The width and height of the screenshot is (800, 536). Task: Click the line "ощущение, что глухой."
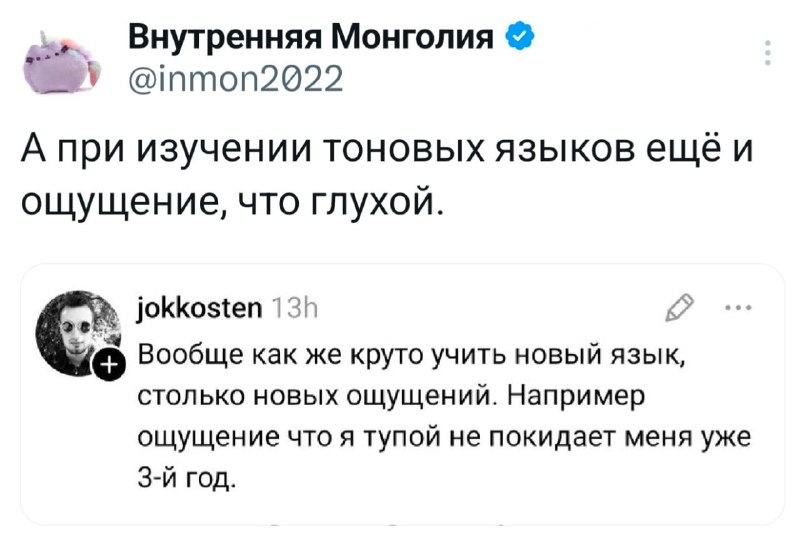(x=231, y=203)
